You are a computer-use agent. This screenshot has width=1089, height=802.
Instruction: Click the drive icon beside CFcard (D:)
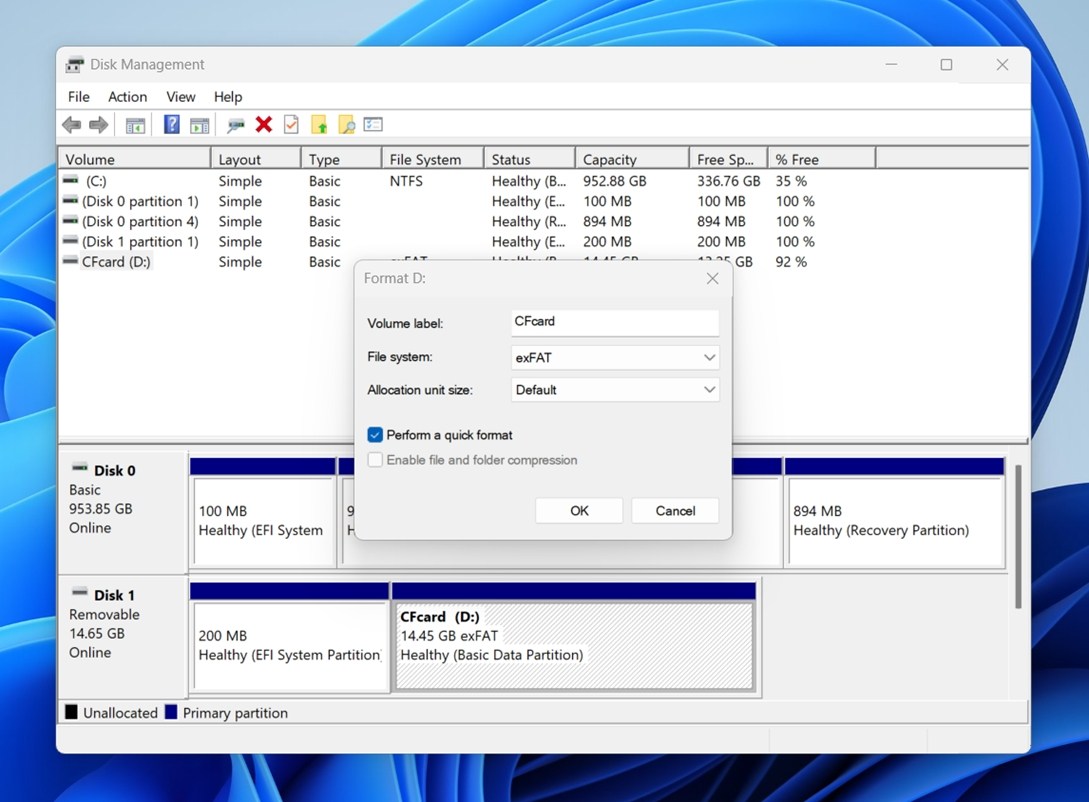coord(70,260)
